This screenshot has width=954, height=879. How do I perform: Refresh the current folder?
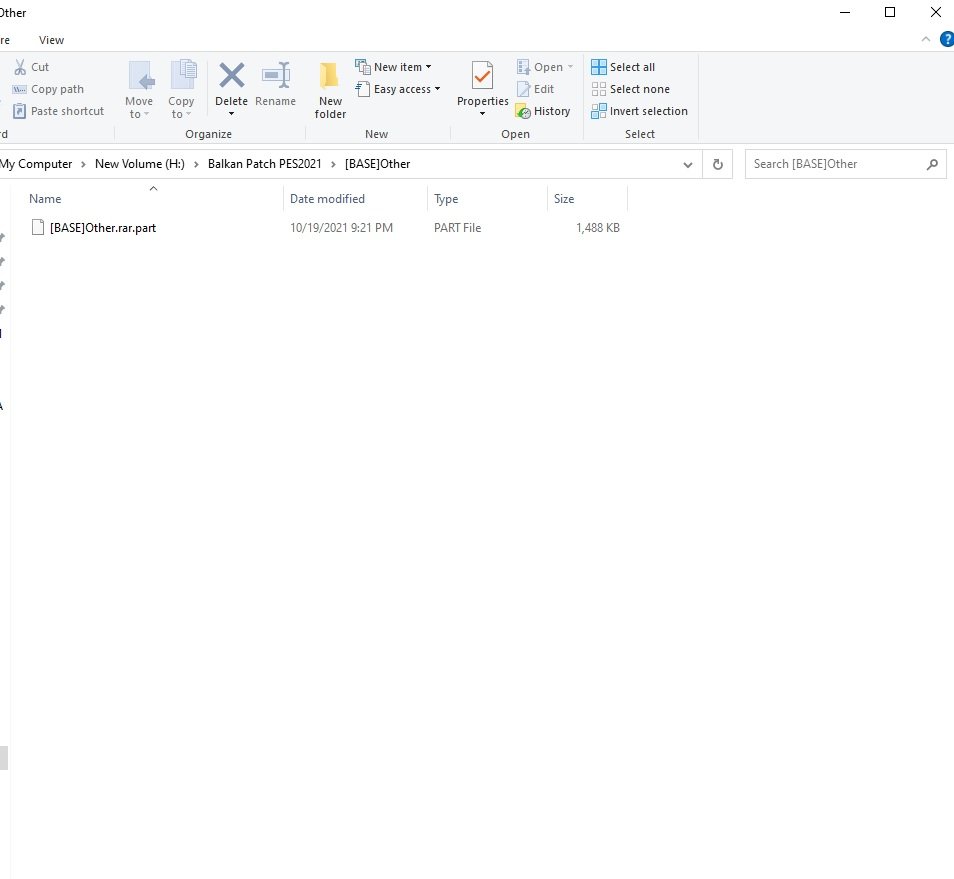point(717,164)
